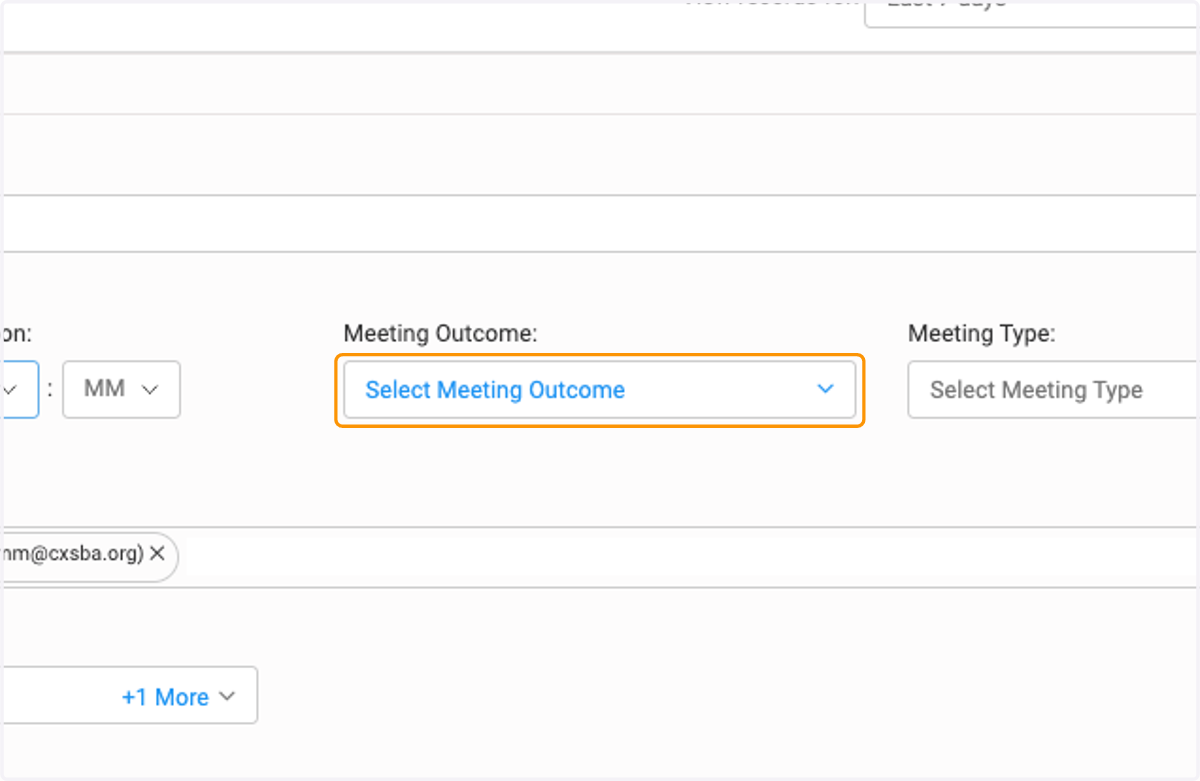Open the MM minutes dropdown
This screenshot has height=781, width=1200.
[121, 389]
